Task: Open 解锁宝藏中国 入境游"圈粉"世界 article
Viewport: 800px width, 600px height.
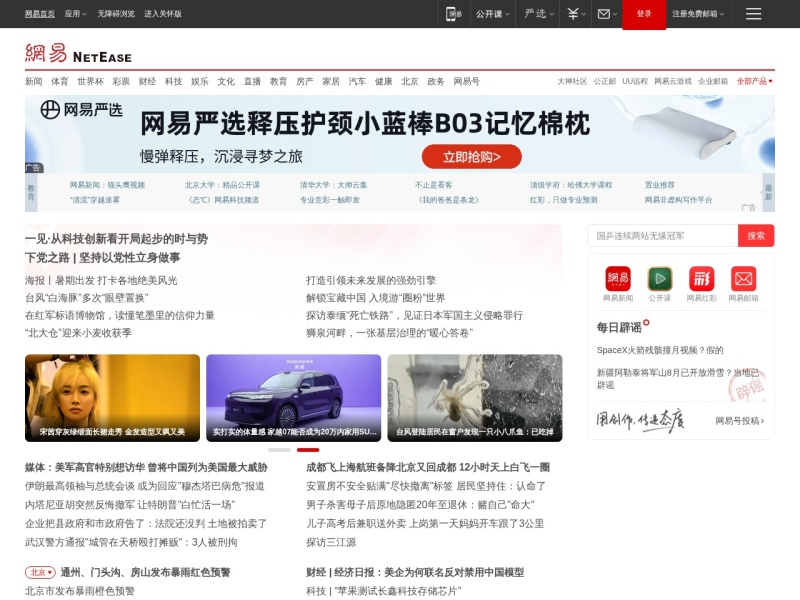Action: (376, 298)
